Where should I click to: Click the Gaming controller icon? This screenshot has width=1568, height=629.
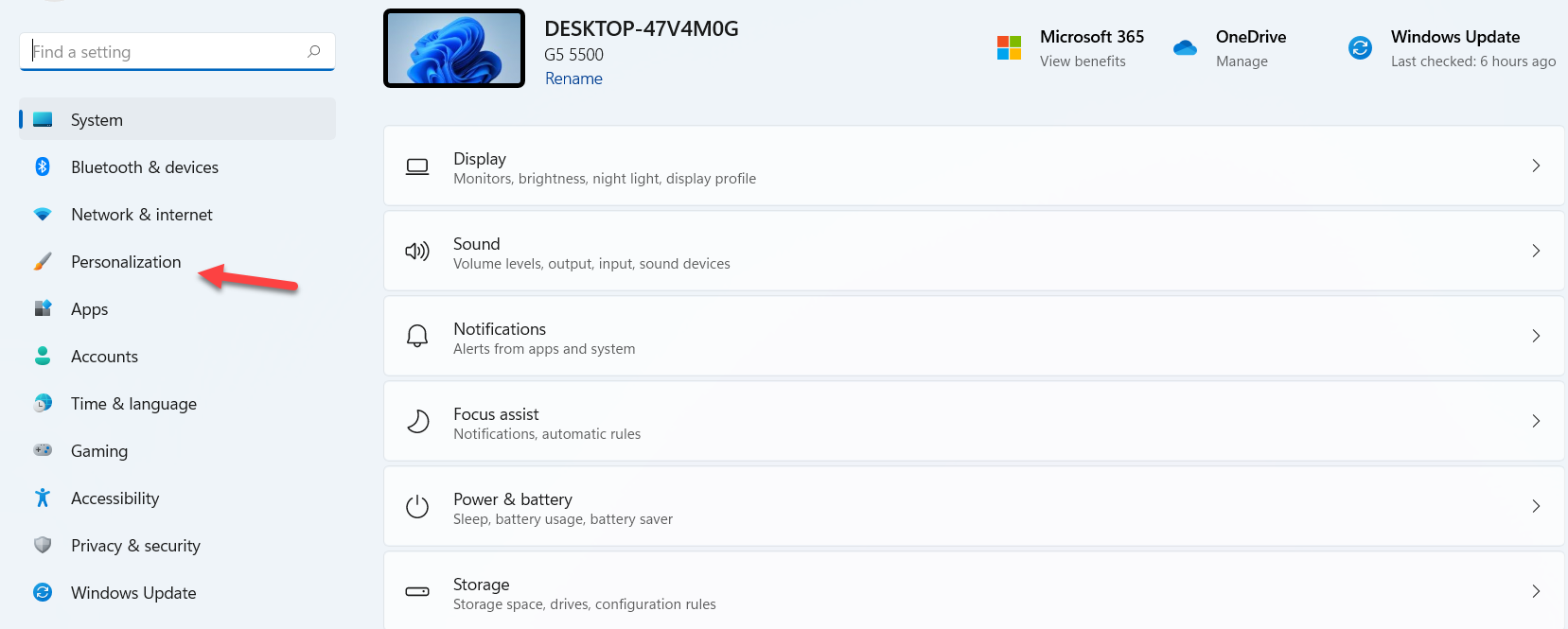pyautogui.click(x=43, y=451)
